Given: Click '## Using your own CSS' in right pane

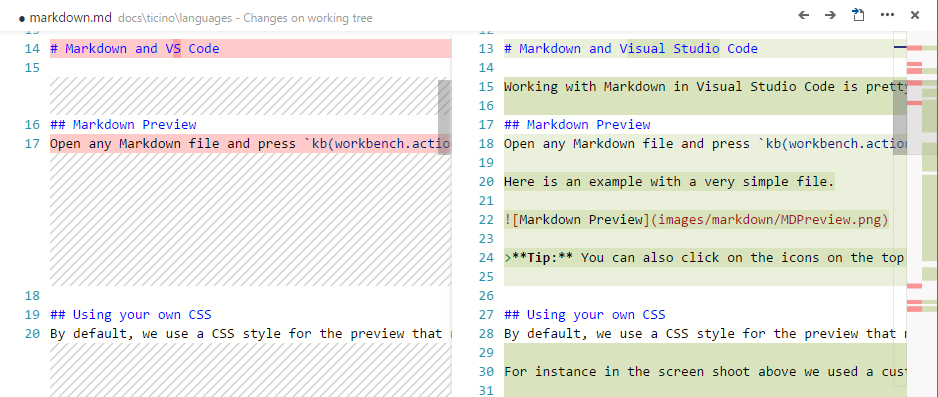Looking at the screenshot, I should tap(585, 314).
